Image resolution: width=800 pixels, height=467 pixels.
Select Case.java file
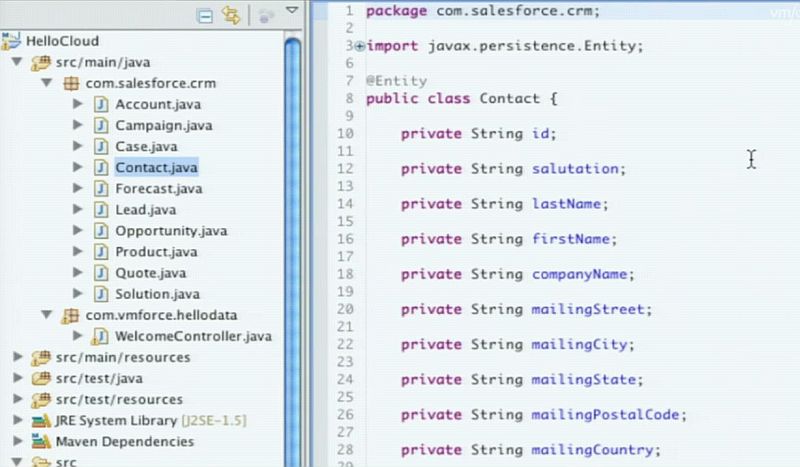pyautogui.click(x=146, y=146)
